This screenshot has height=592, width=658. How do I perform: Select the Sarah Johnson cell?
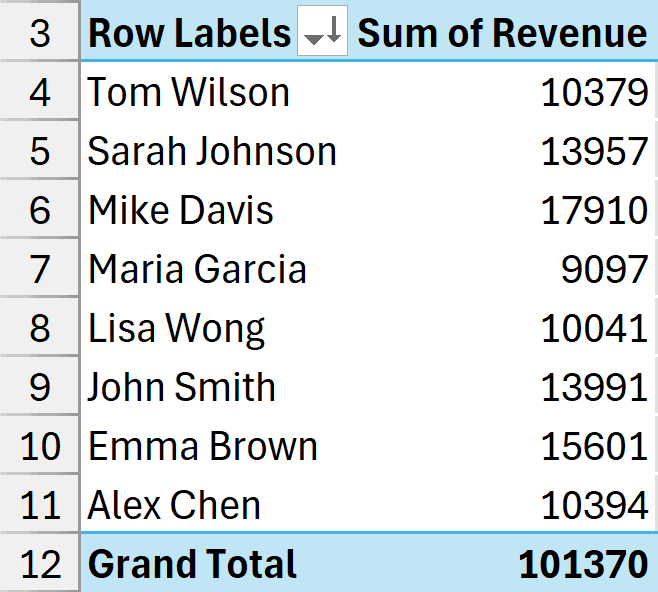(x=216, y=150)
